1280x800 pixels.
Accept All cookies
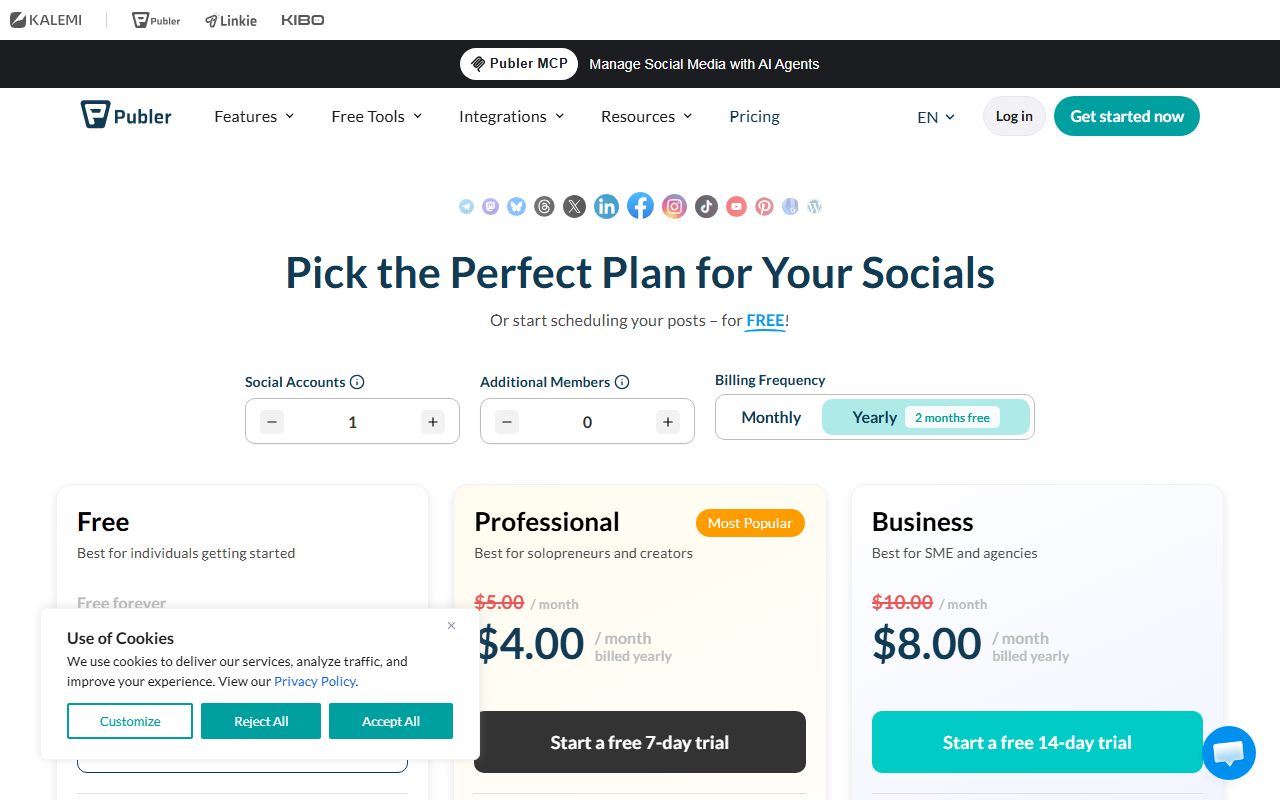pos(391,721)
